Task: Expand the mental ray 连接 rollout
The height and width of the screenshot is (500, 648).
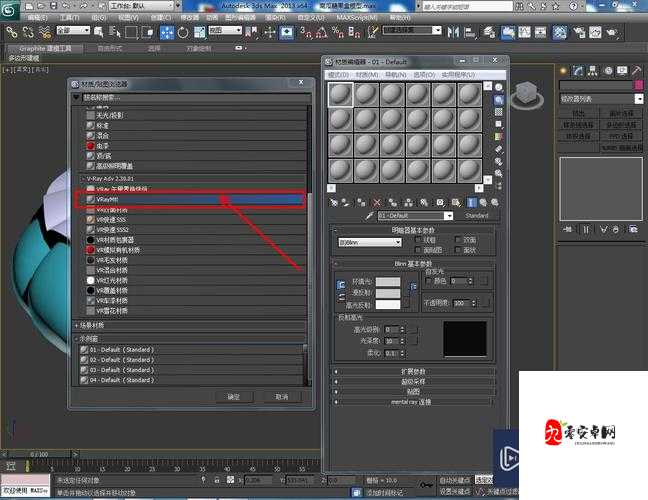Action: (413, 402)
